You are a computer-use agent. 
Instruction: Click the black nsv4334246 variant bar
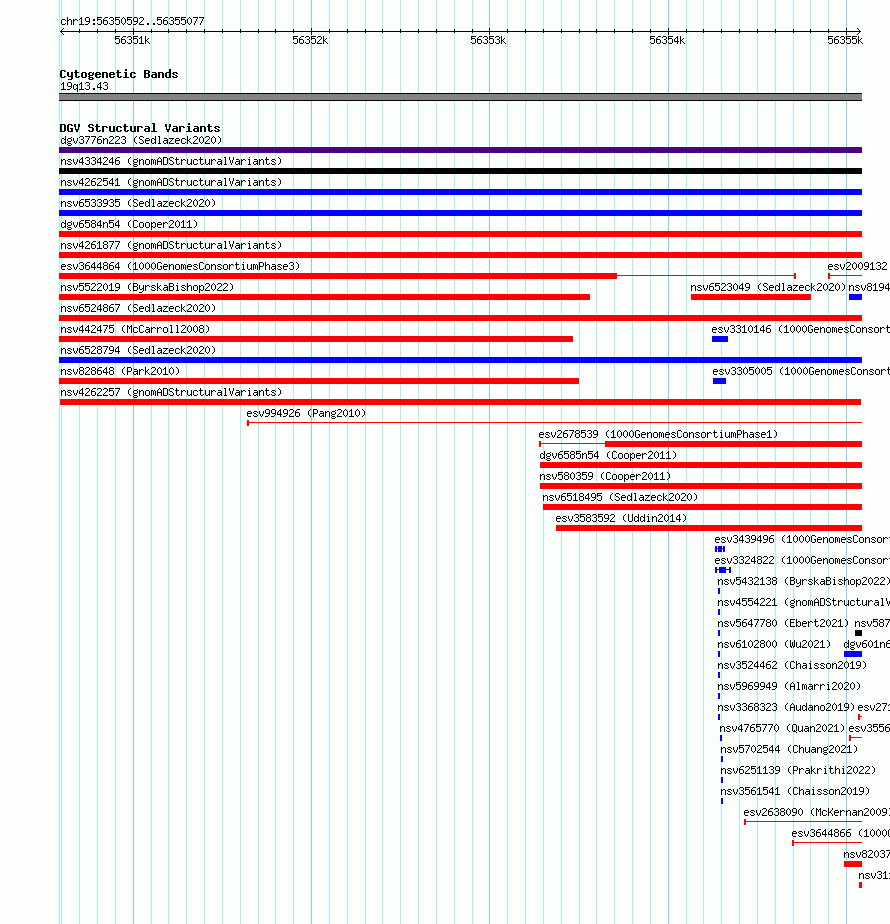tap(460, 171)
